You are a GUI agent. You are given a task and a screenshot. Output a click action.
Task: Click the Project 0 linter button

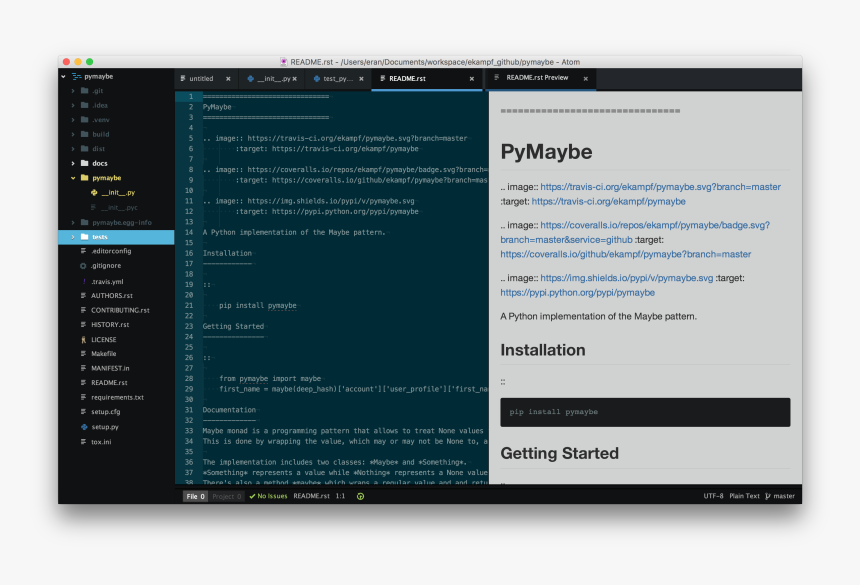227,497
